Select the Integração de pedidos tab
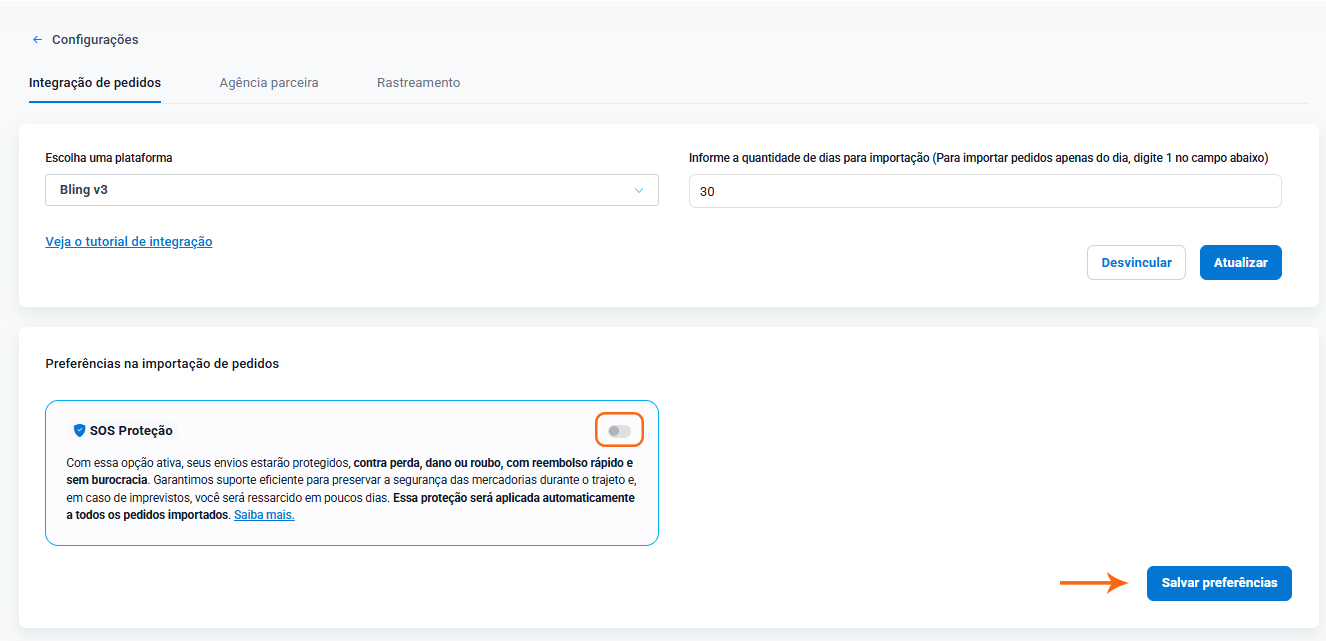The height and width of the screenshot is (641, 1326). 95,83
